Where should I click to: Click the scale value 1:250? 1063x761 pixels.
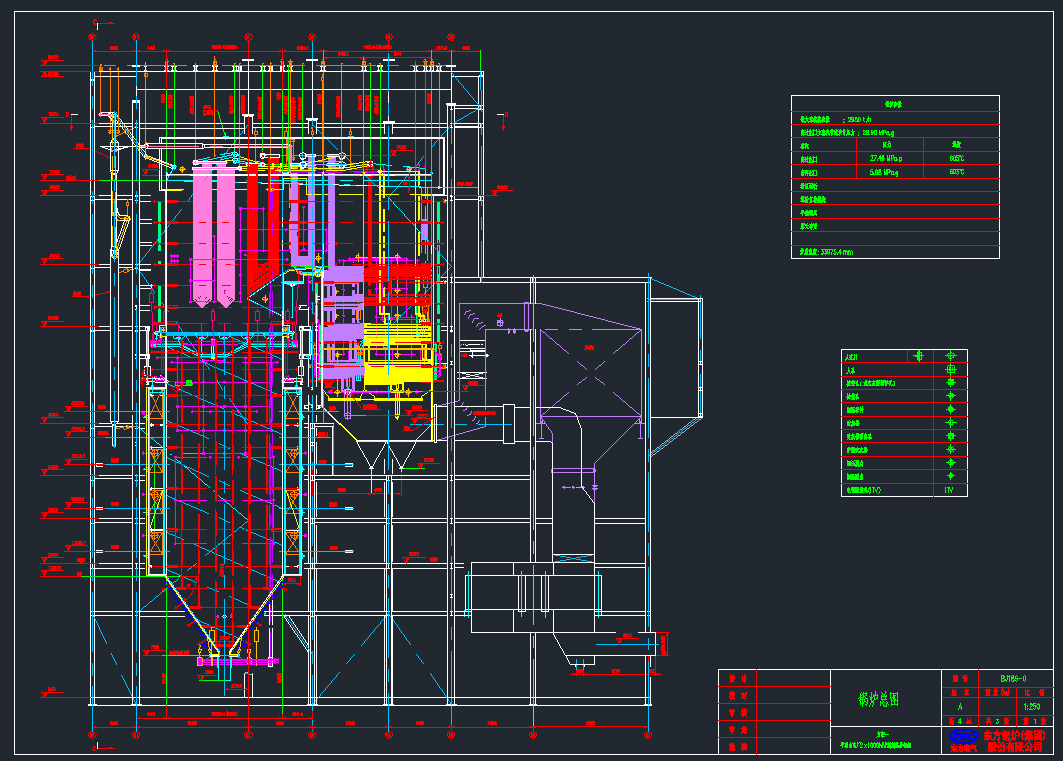click(1031, 707)
